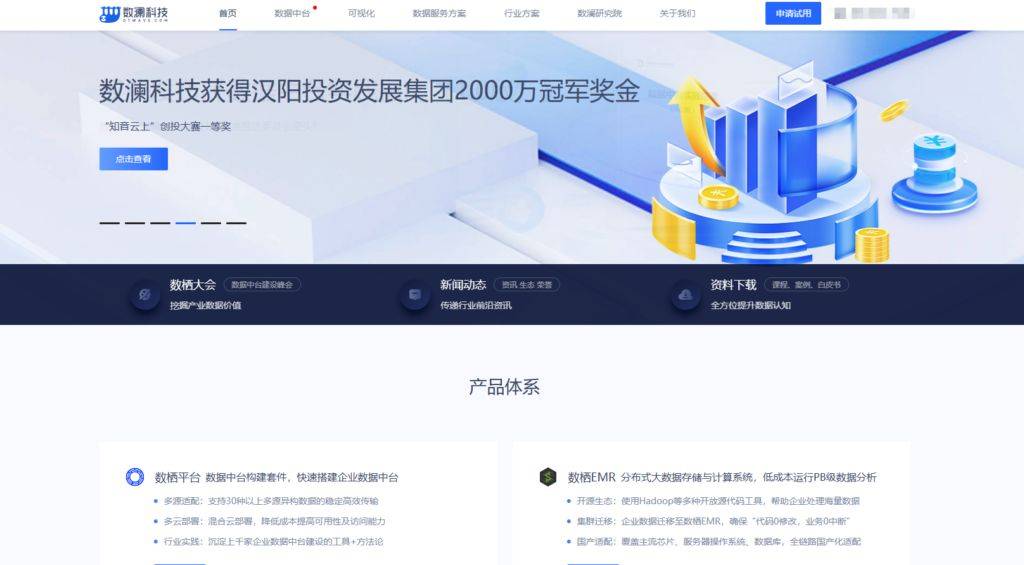Click the 数栖平台 blue ring icon
Screen dimensions: 1024x565
pyautogui.click(x=135, y=477)
